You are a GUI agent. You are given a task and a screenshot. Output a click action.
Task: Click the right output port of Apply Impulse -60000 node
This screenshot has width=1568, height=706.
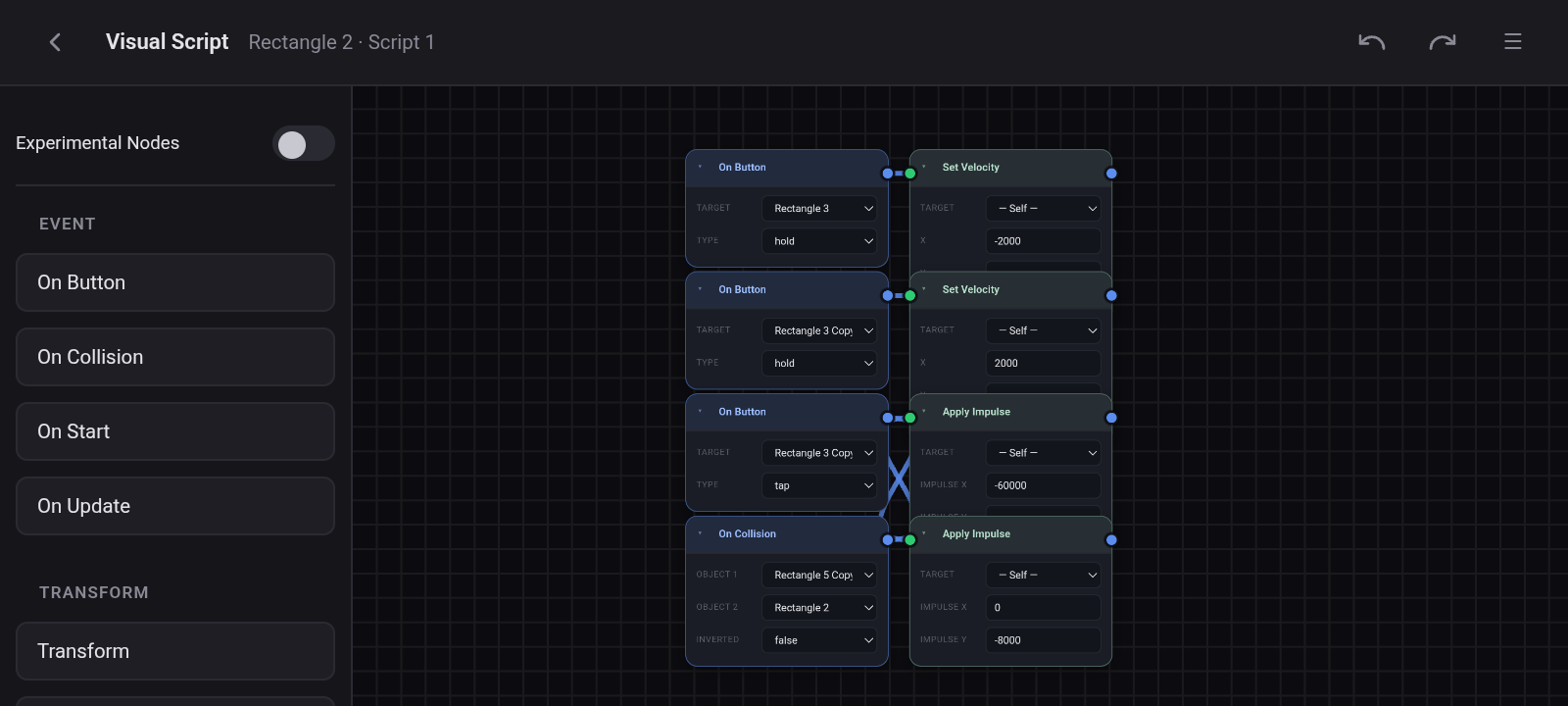[x=1111, y=418]
